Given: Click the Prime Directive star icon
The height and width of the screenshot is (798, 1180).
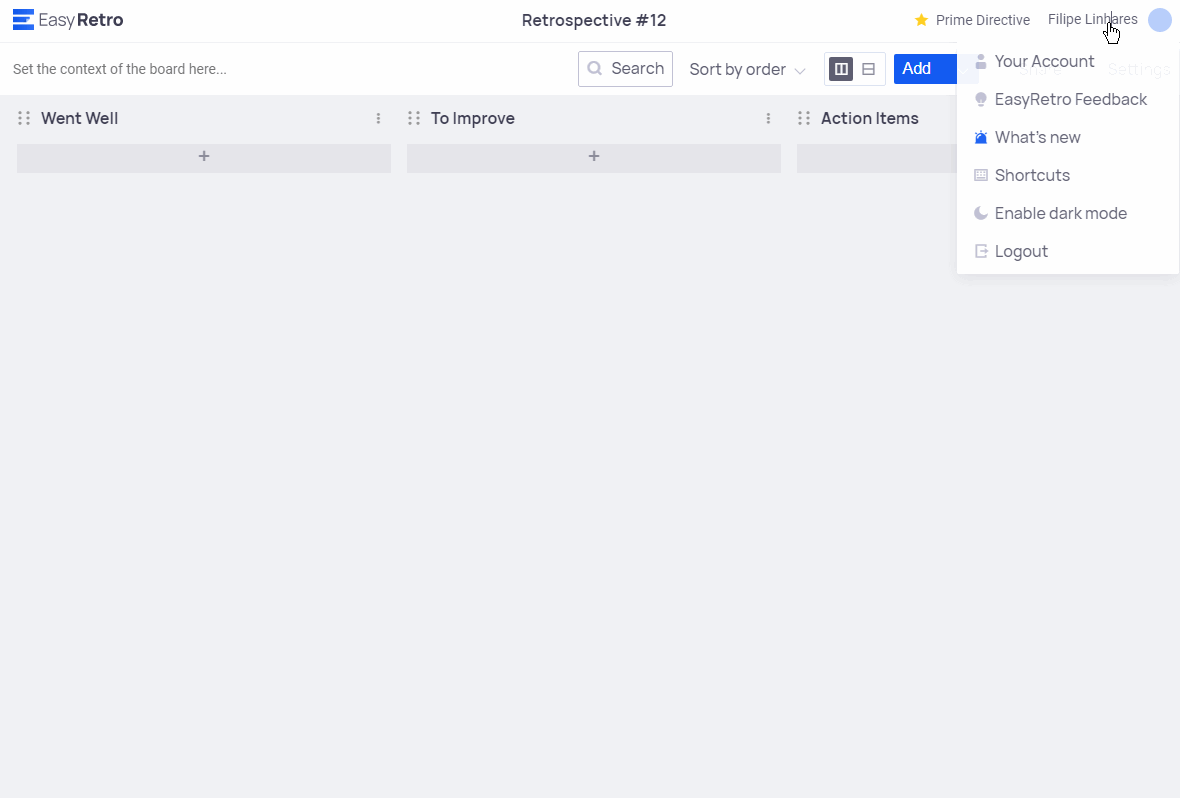Looking at the screenshot, I should [x=921, y=20].
